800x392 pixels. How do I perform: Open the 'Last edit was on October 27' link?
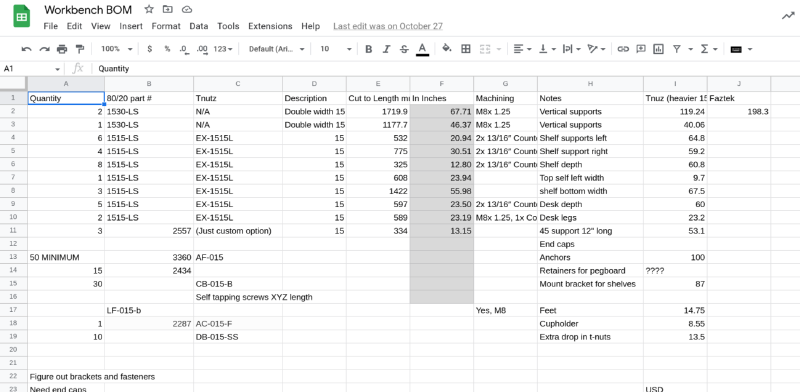coord(388,26)
